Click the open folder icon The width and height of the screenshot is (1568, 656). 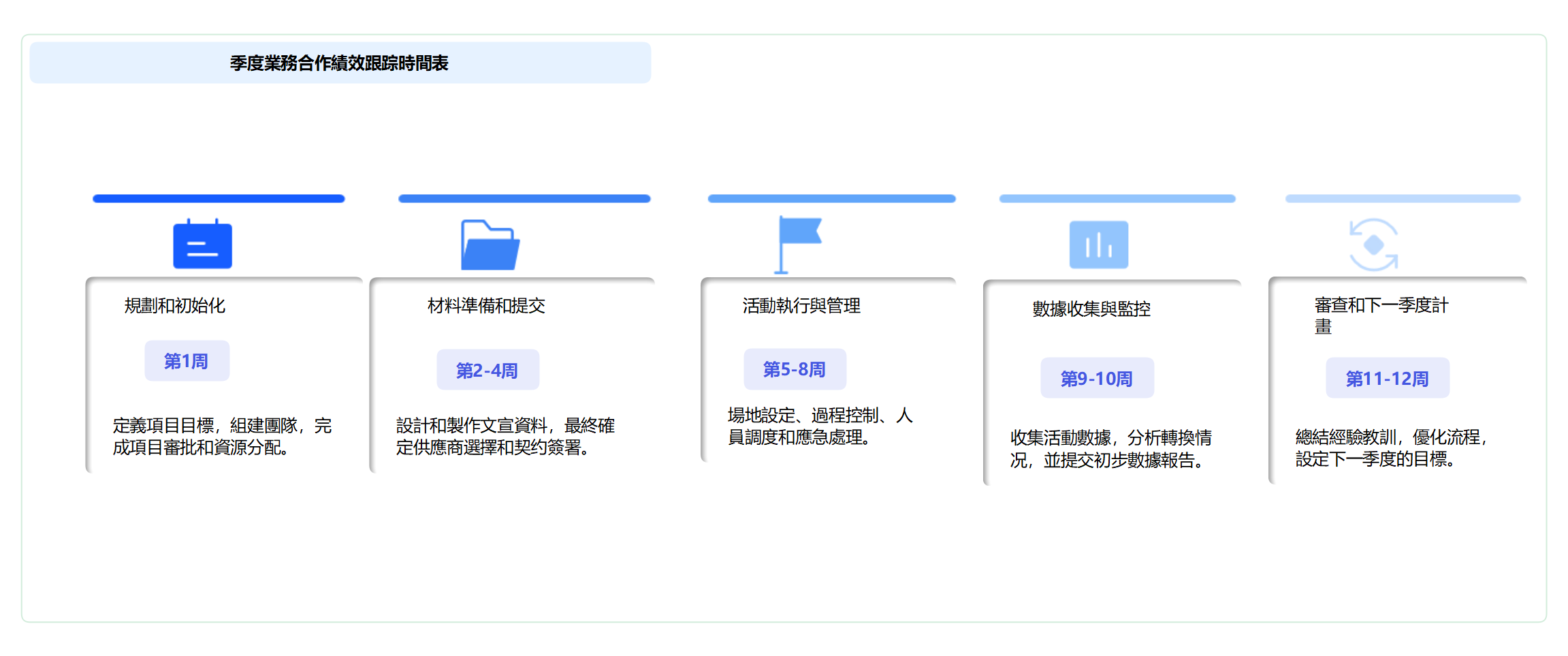pyautogui.click(x=490, y=245)
